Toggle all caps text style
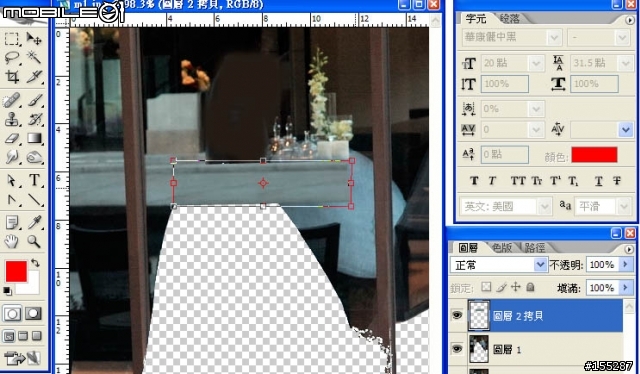The height and width of the screenshot is (374, 640). 518,180
